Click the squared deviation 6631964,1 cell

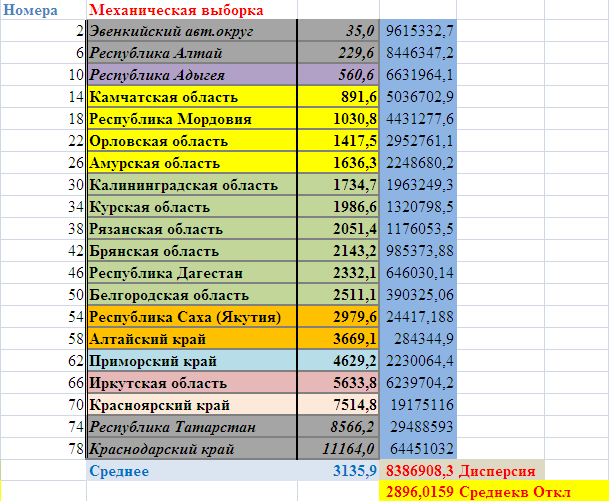tap(418, 75)
